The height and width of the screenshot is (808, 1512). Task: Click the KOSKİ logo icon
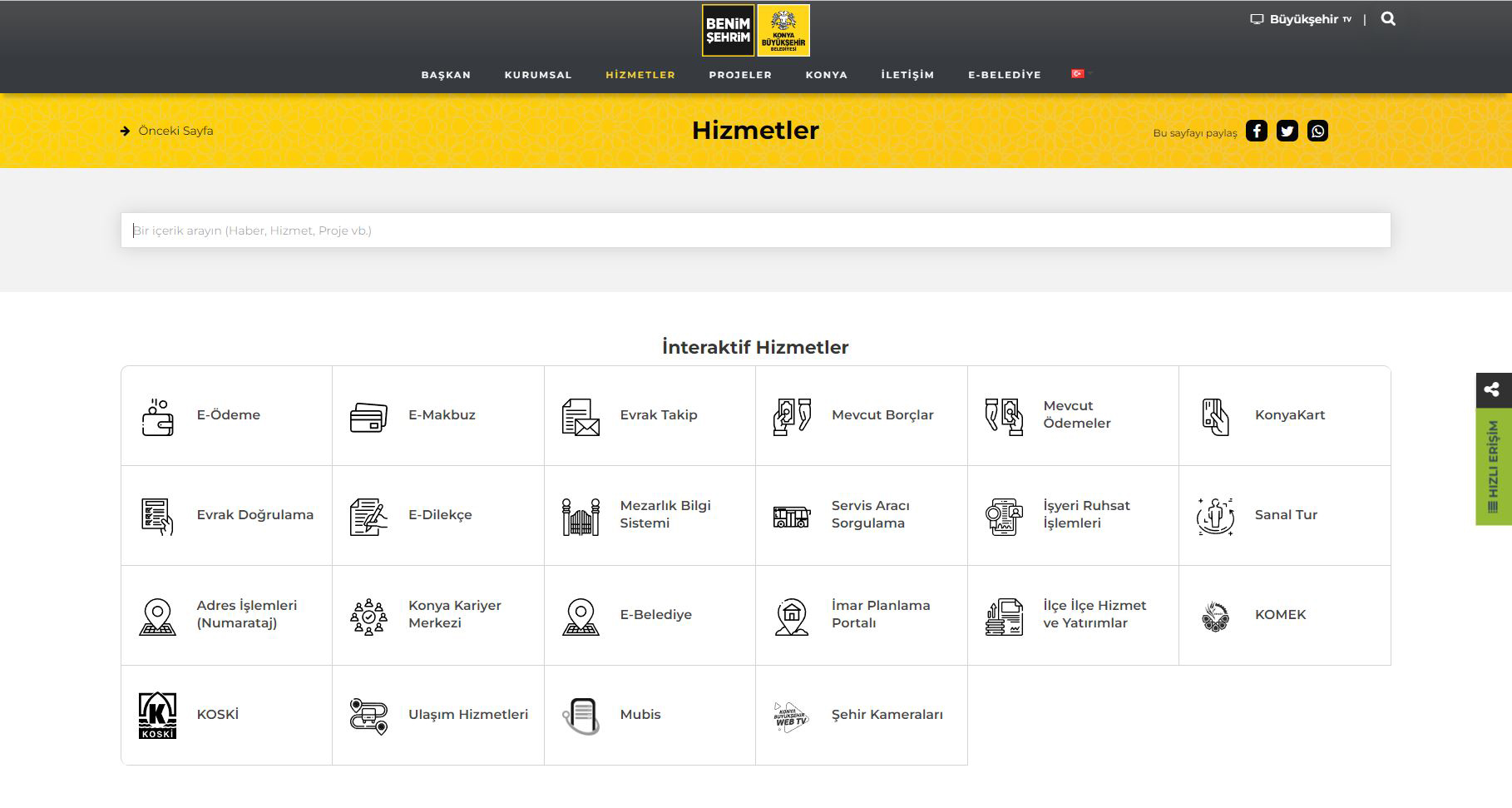pos(157,716)
